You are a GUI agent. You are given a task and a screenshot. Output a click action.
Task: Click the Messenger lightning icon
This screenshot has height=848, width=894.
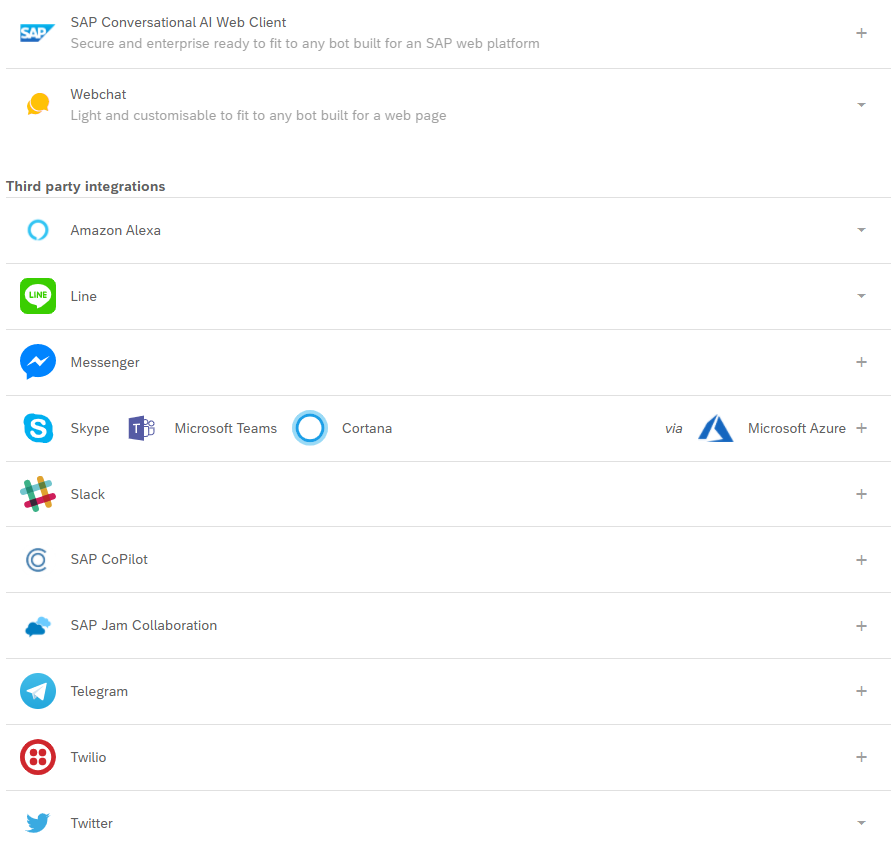[38, 362]
